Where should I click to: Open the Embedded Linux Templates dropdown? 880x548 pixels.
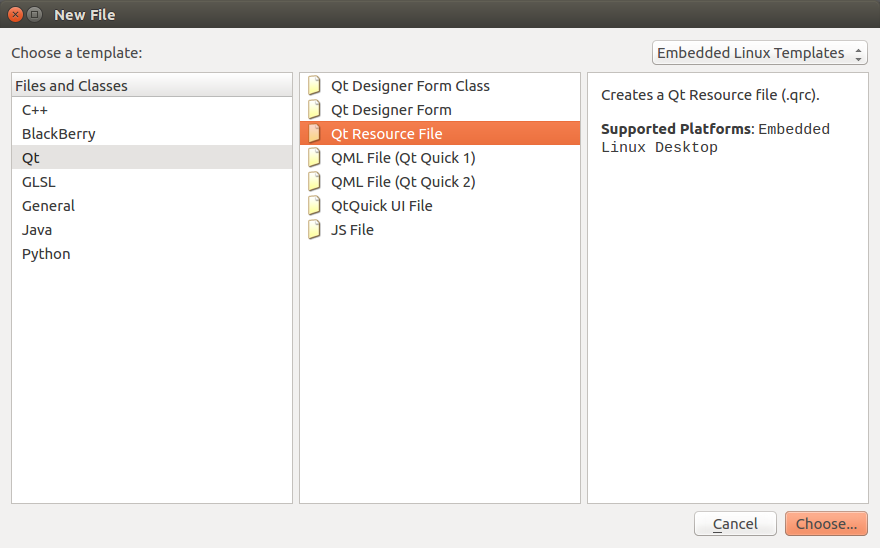pos(759,53)
